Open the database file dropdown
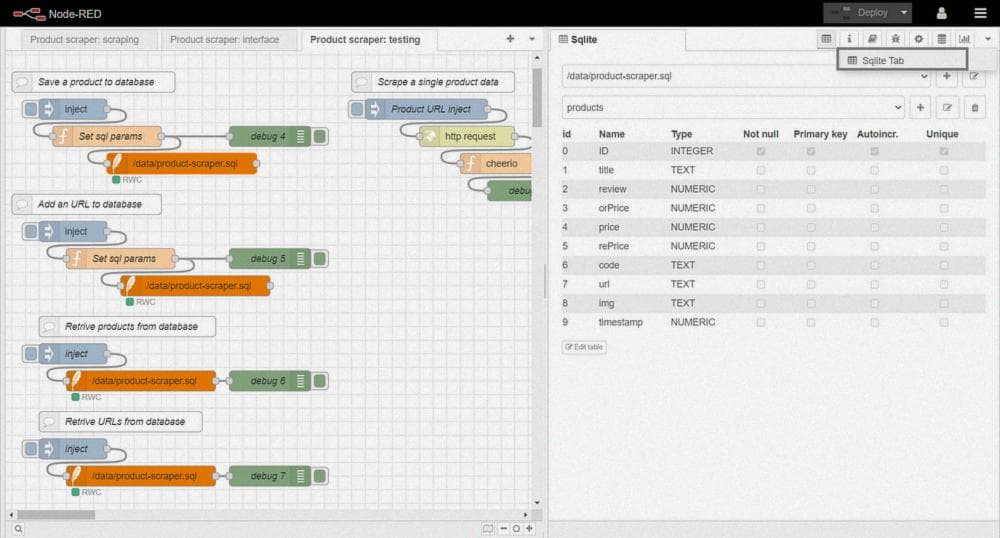This screenshot has width=1000, height=538. (746, 76)
